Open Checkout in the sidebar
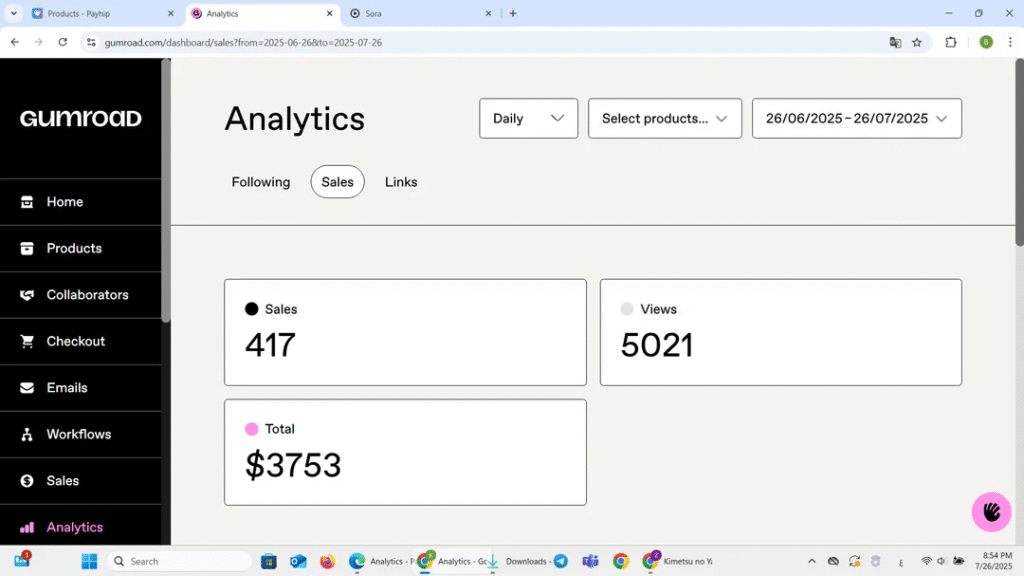This screenshot has width=1024, height=576. click(x=75, y=341)
